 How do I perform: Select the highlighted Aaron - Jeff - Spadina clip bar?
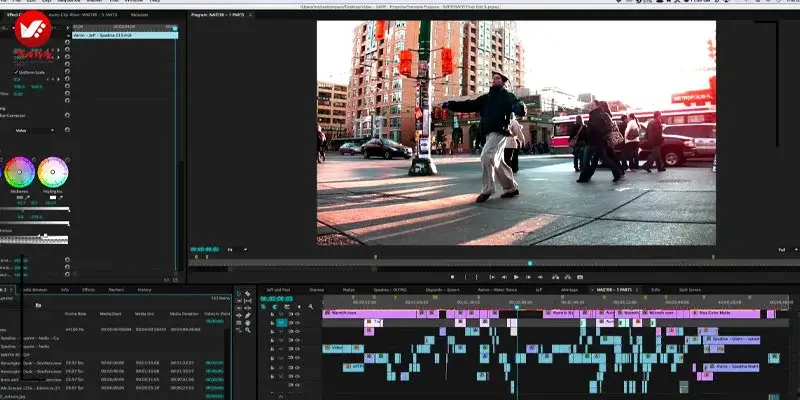(125, 35)
